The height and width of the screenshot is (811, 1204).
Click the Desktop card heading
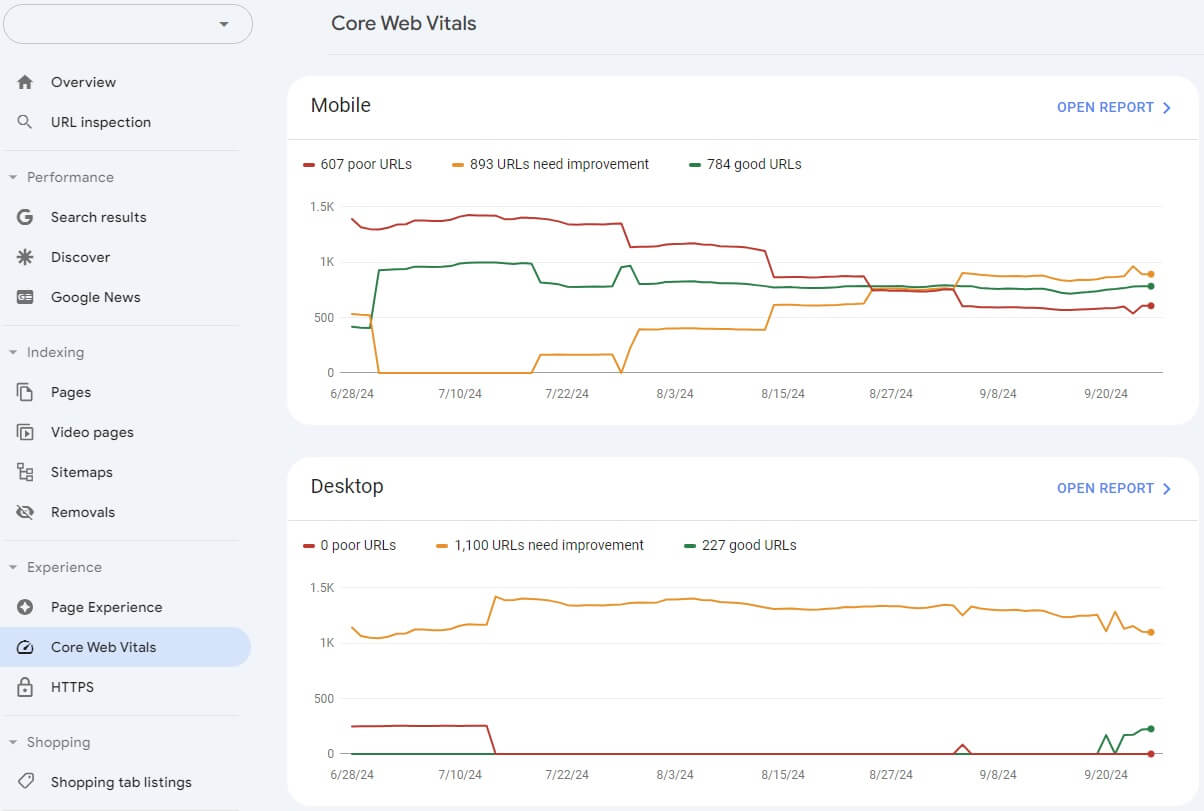pyautogui.click(x=347, y=486)
